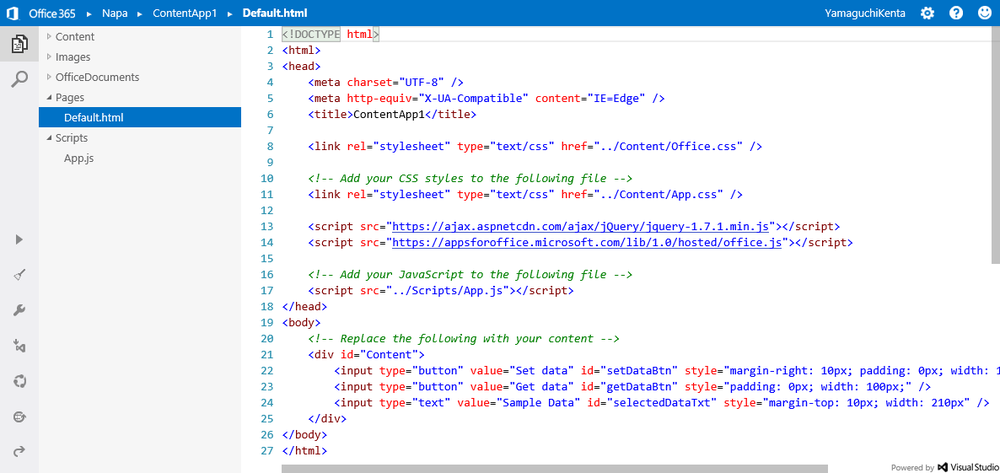
Task: Expand the Images folder arrow
Action: click(x=49, y=57)
